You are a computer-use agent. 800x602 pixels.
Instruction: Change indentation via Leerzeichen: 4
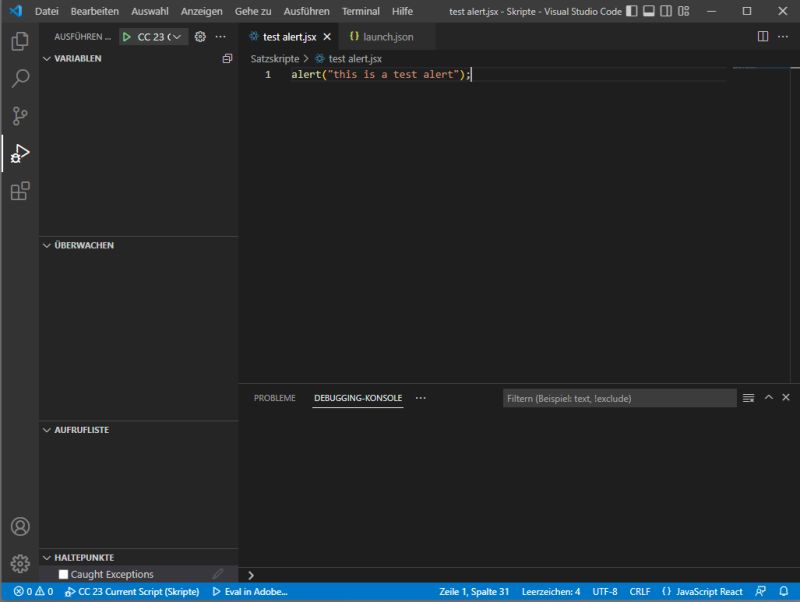coord(551,592)
